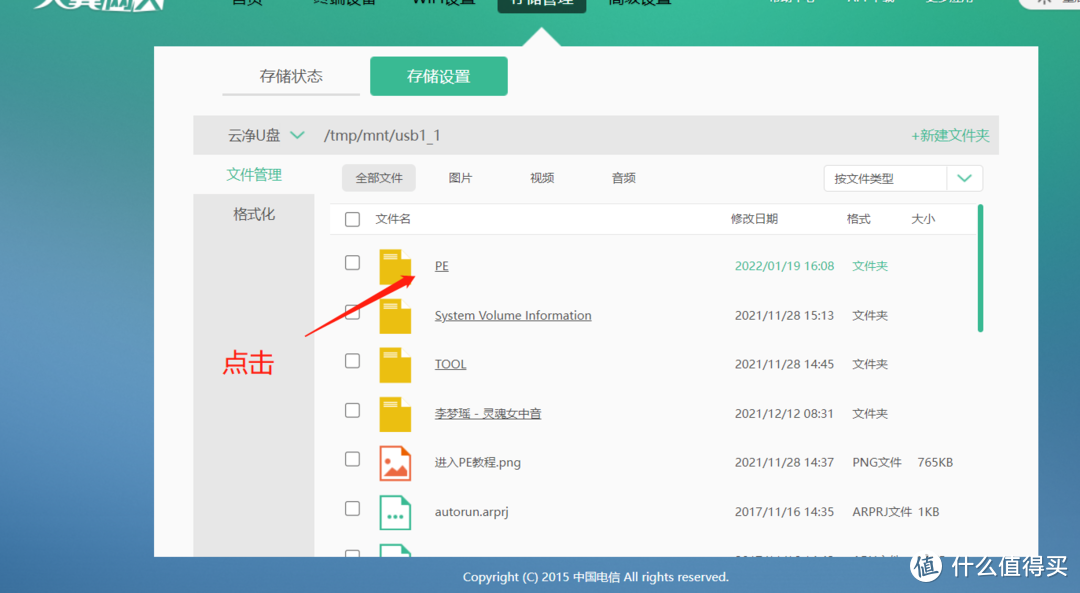The width and height of the screenshot is (1080, 593).
Task: Click the 什么值得买 circle logo
Action: (925, 567)
